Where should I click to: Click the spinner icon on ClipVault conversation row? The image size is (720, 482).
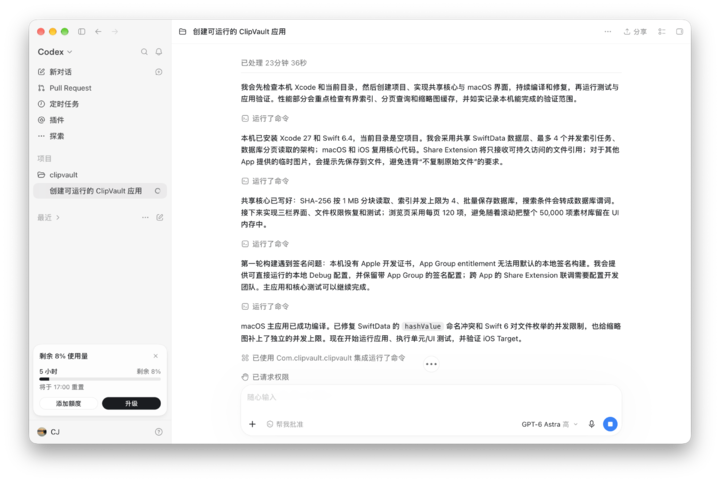(158, 191)
